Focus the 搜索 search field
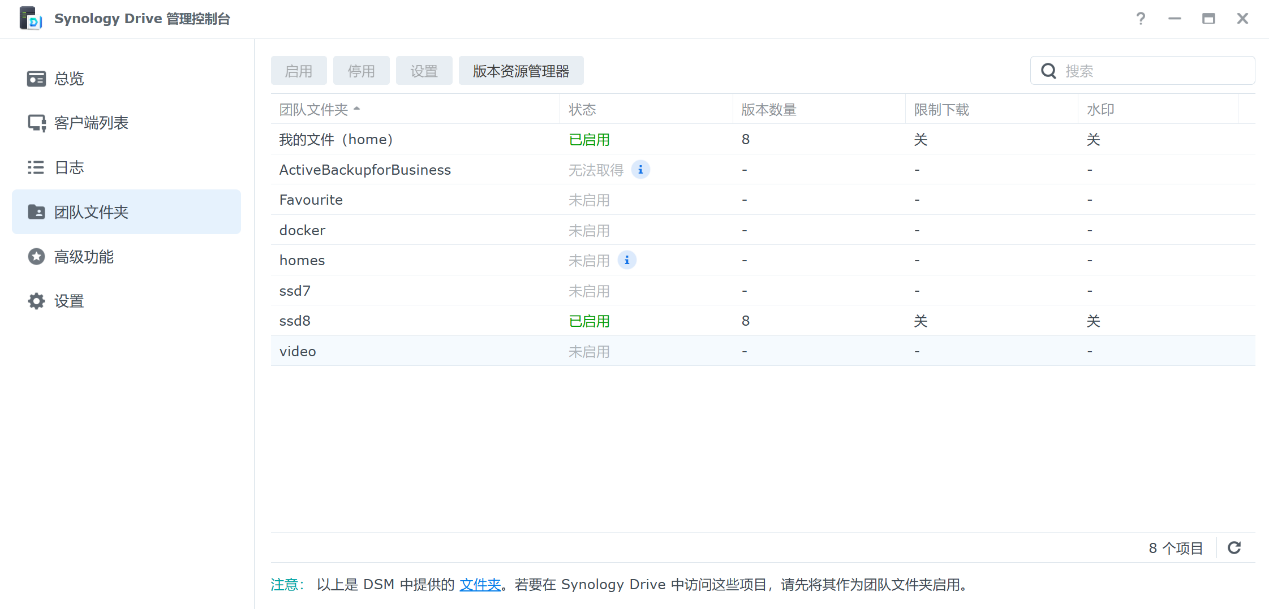The width and height of the screenshot is (1269, 609). pos(1150,71)
